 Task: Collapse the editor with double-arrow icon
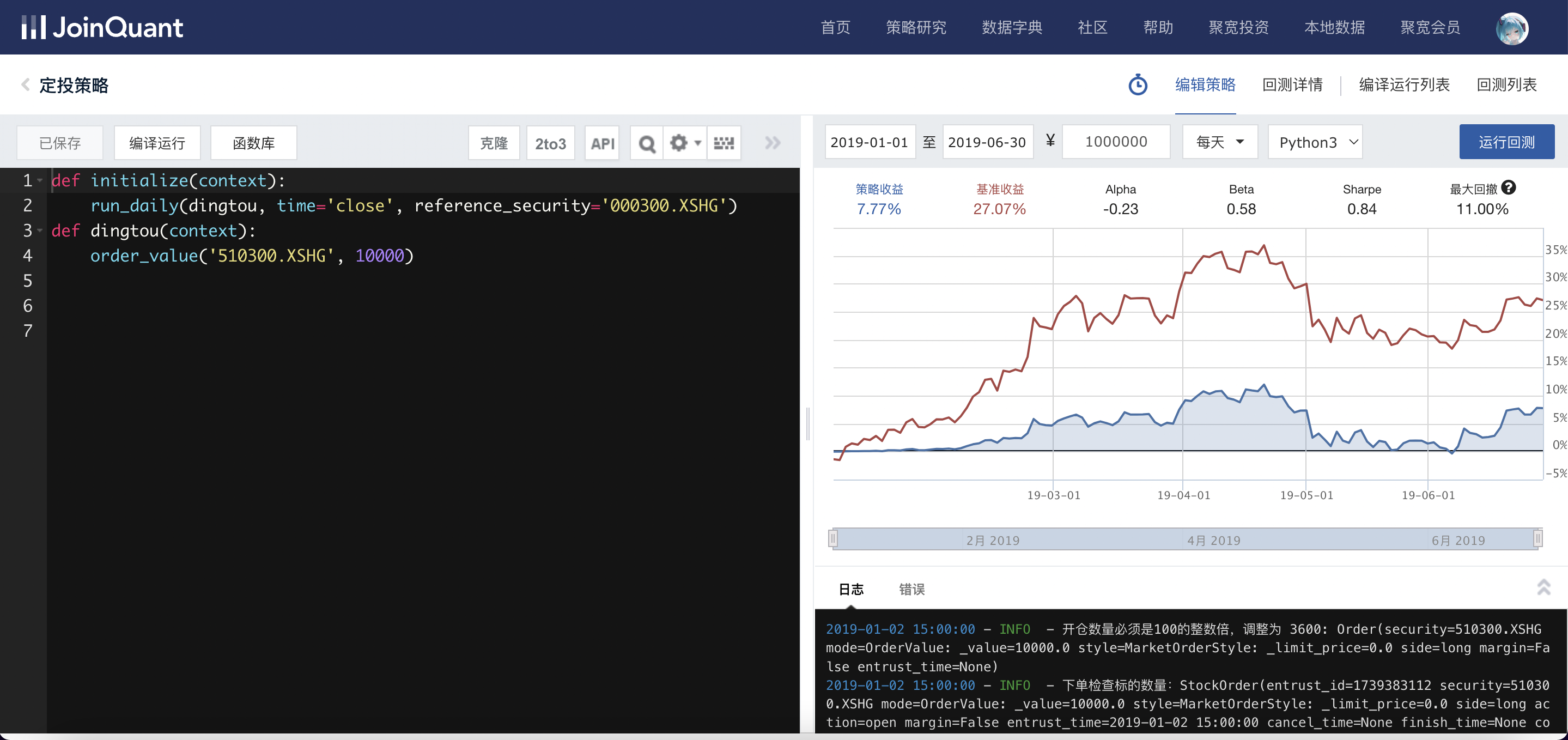[x=773, y=143]
